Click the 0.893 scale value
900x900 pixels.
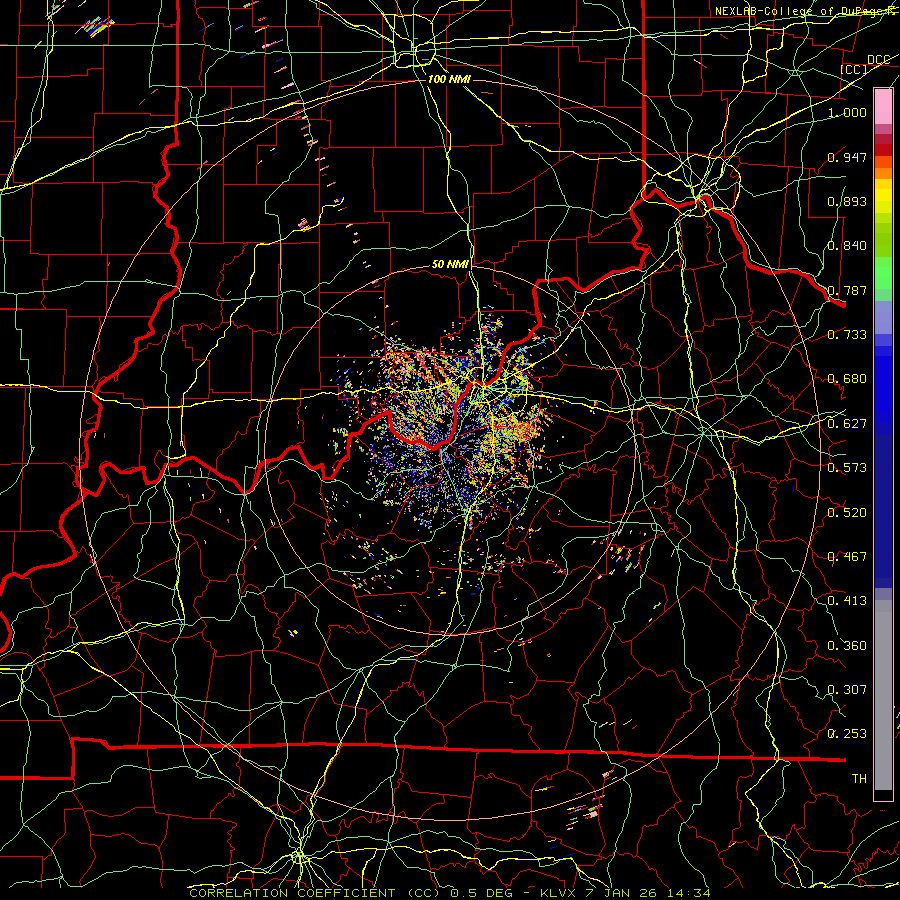tap(847, 201)
